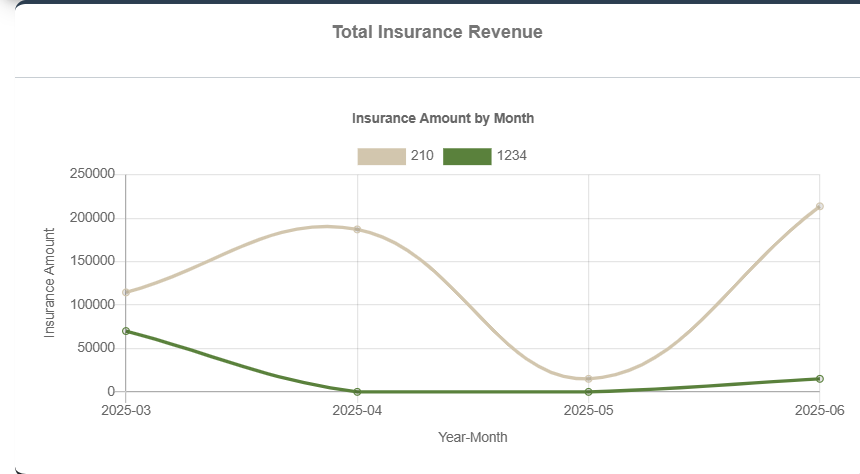This screenshot has width=860, height=474.
Task: Select the tan 210 data point at 2025-03
Action: 126,293
